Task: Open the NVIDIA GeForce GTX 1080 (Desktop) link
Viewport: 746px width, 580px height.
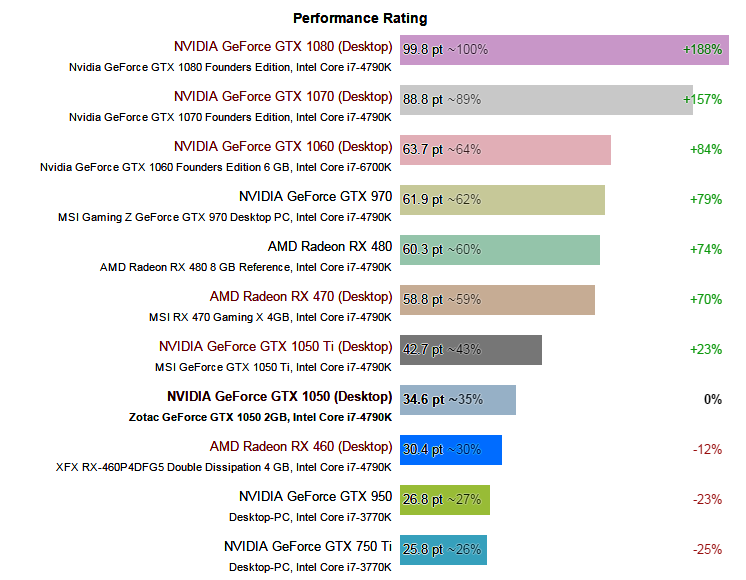Action: pos(283,47)
